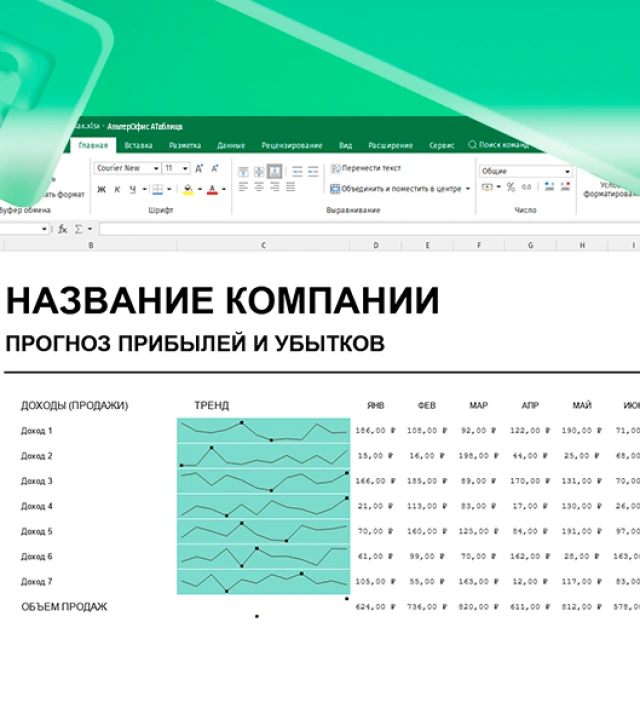Open the Сервис tab
The image size is (640, 720).
tap(442, 145)
